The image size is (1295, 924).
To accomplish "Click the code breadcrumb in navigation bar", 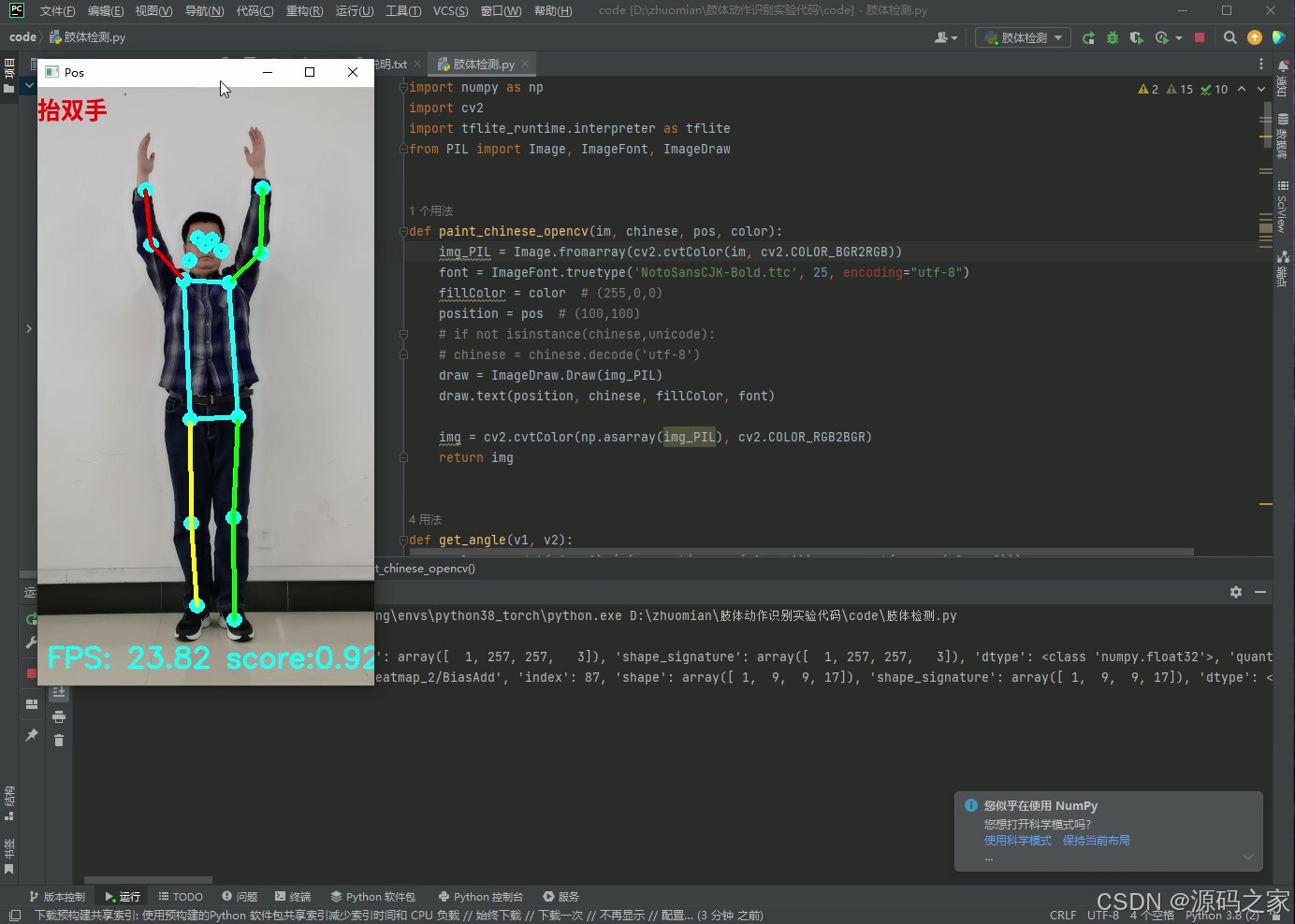I will point(22,37).
